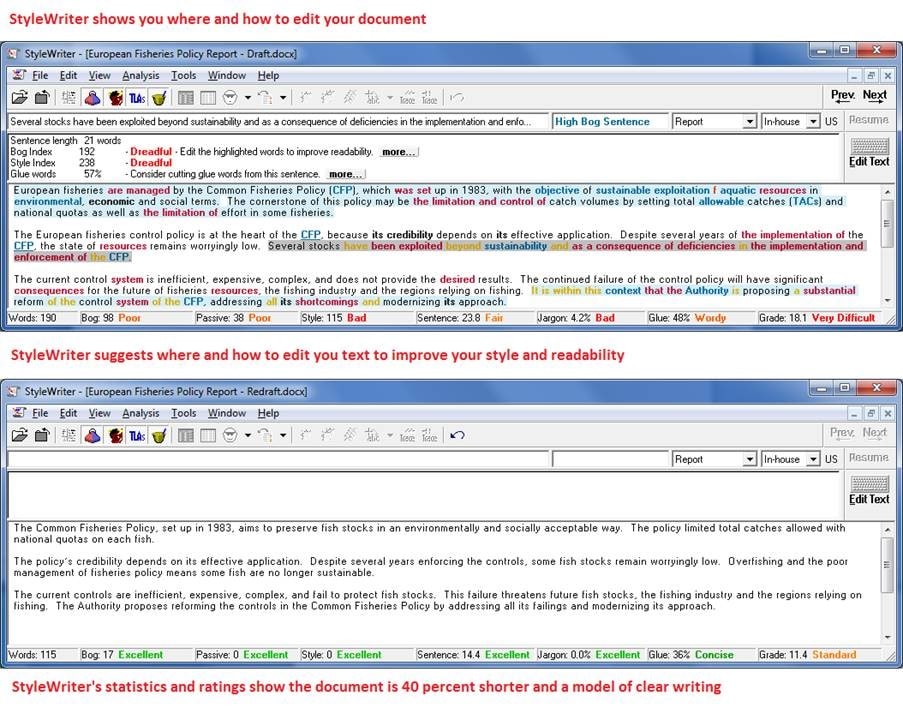This screenshot has width=903, height=708.
Task: Open File menu in Draft window
Action: tap(40, 75)
